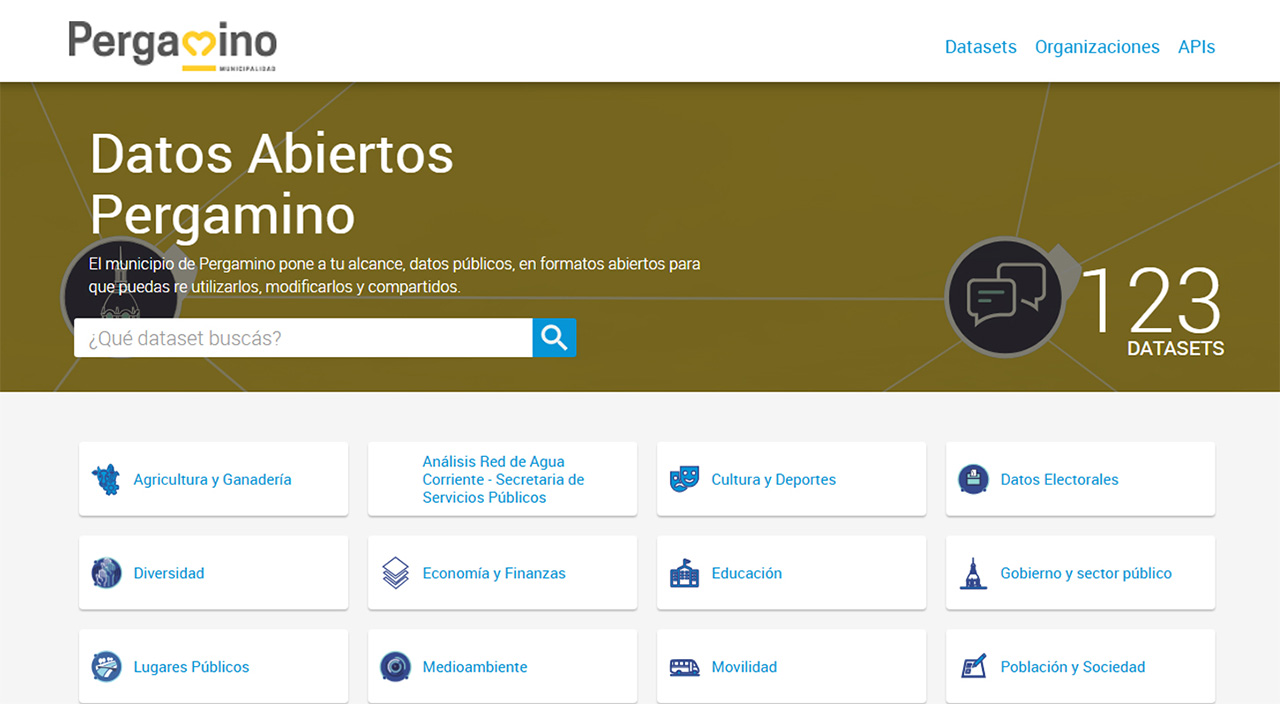The width and height of the screenshot is (1280, 704).
Task: Click the school building Educación icon
Action: click(x=684, y=573)
